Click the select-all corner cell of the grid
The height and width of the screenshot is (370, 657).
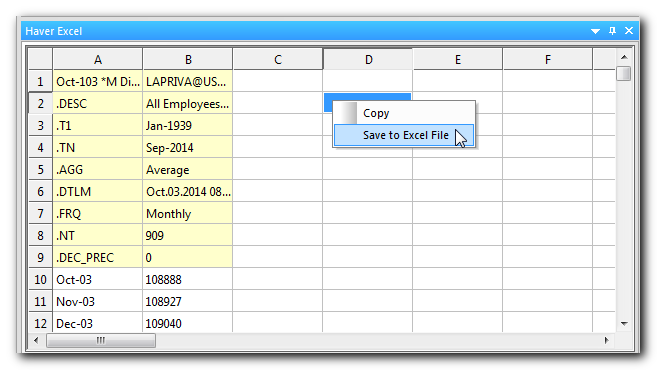[40, 59]
